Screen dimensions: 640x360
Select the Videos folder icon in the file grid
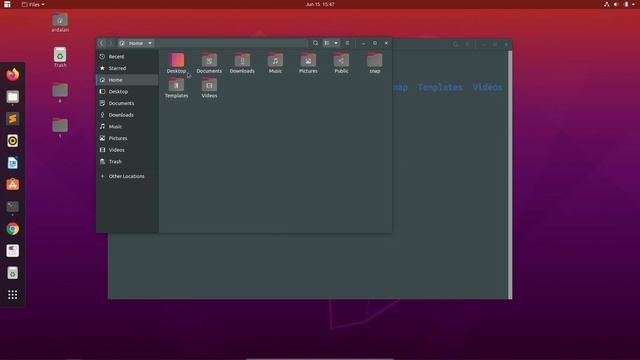tap(209, 85)
